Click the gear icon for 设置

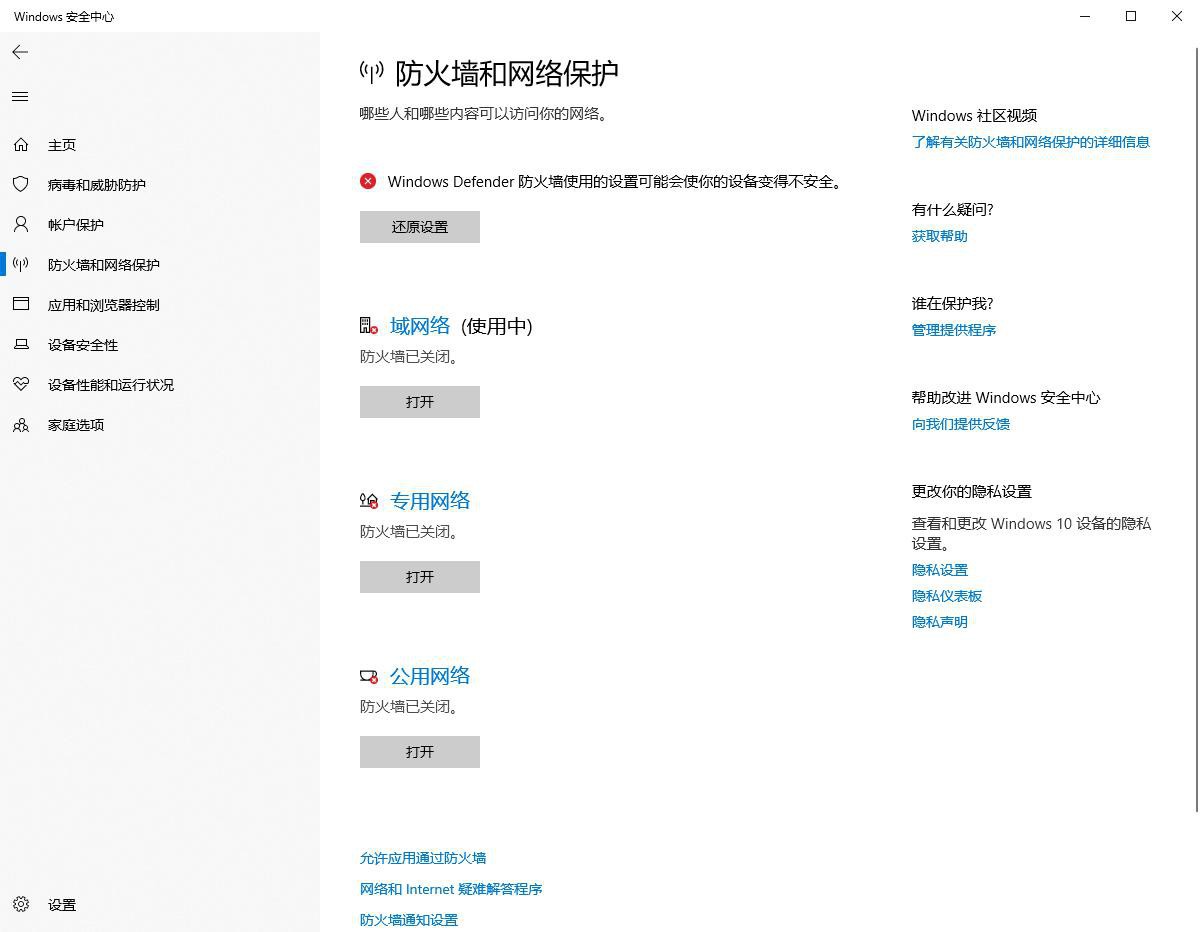21,905
